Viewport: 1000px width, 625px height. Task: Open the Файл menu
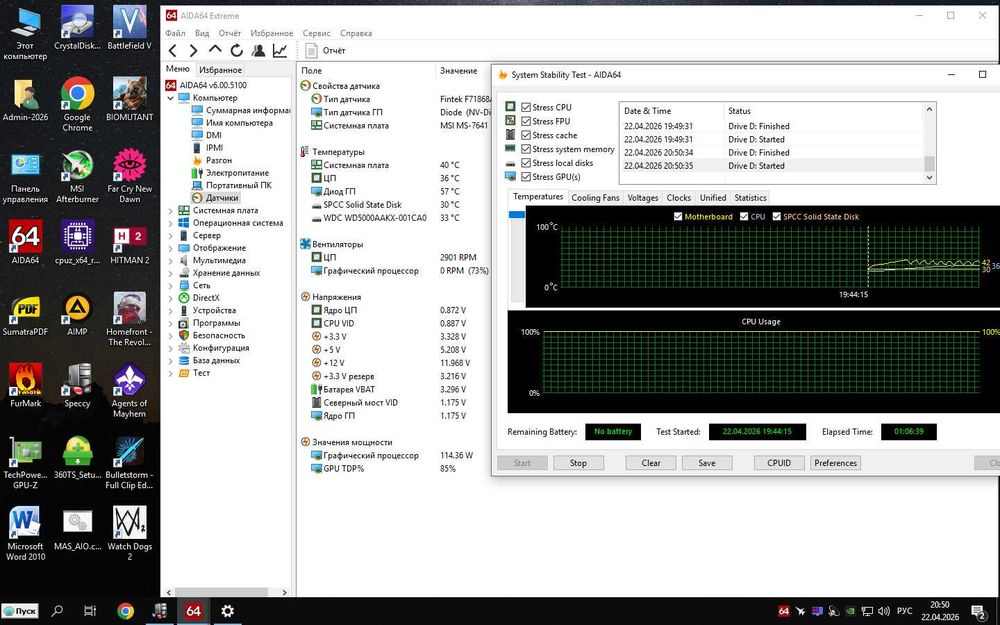tap(175, 33)
